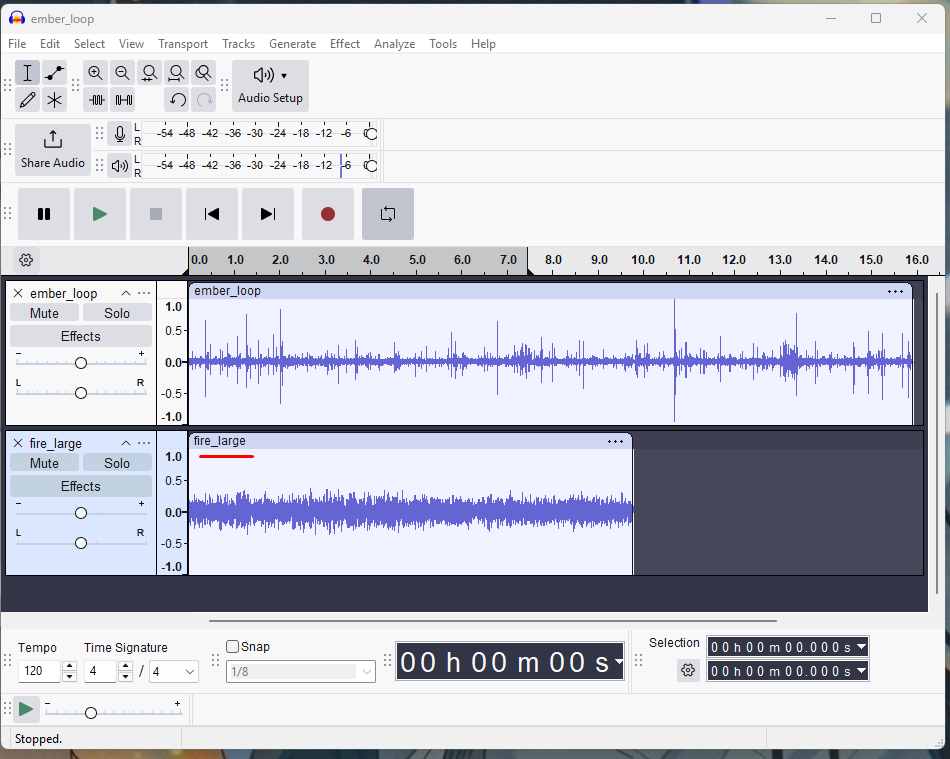Viewport: 950px width, 759px height.
Task: Click the Zoom In magnifier
Action: pos(95,73)
